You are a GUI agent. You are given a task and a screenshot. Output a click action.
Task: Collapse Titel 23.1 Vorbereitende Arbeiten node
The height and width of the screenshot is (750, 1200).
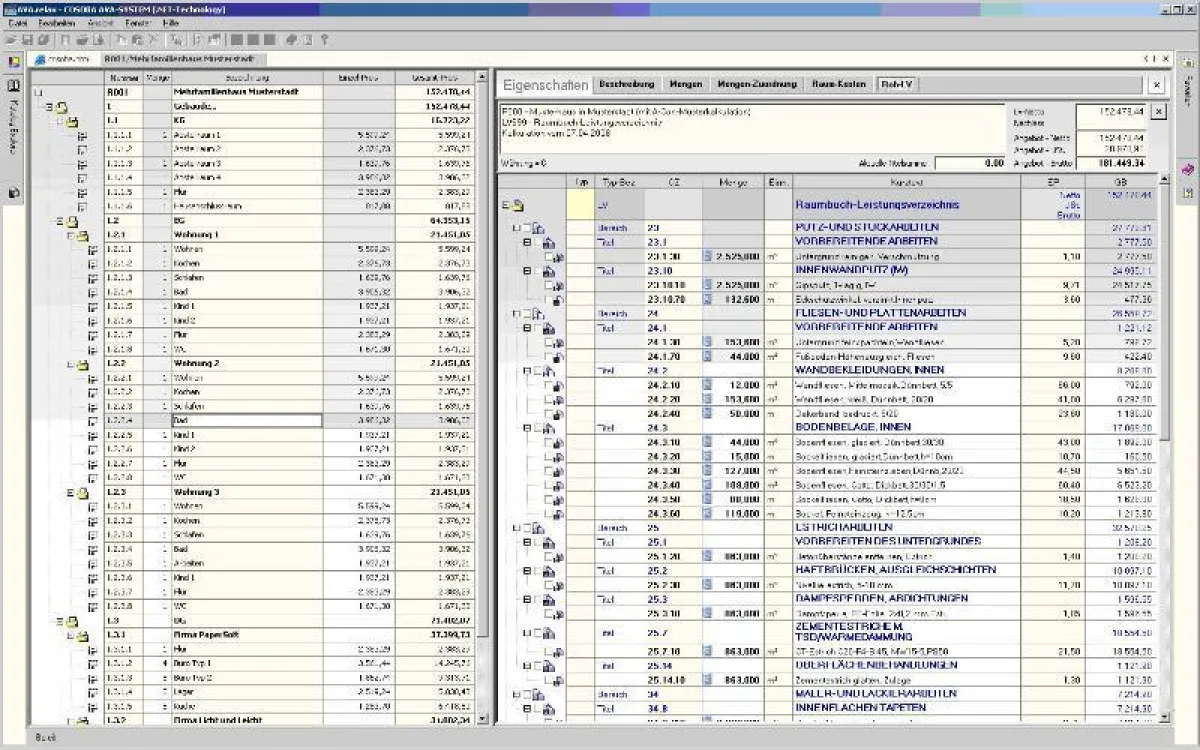click(527, 243)
